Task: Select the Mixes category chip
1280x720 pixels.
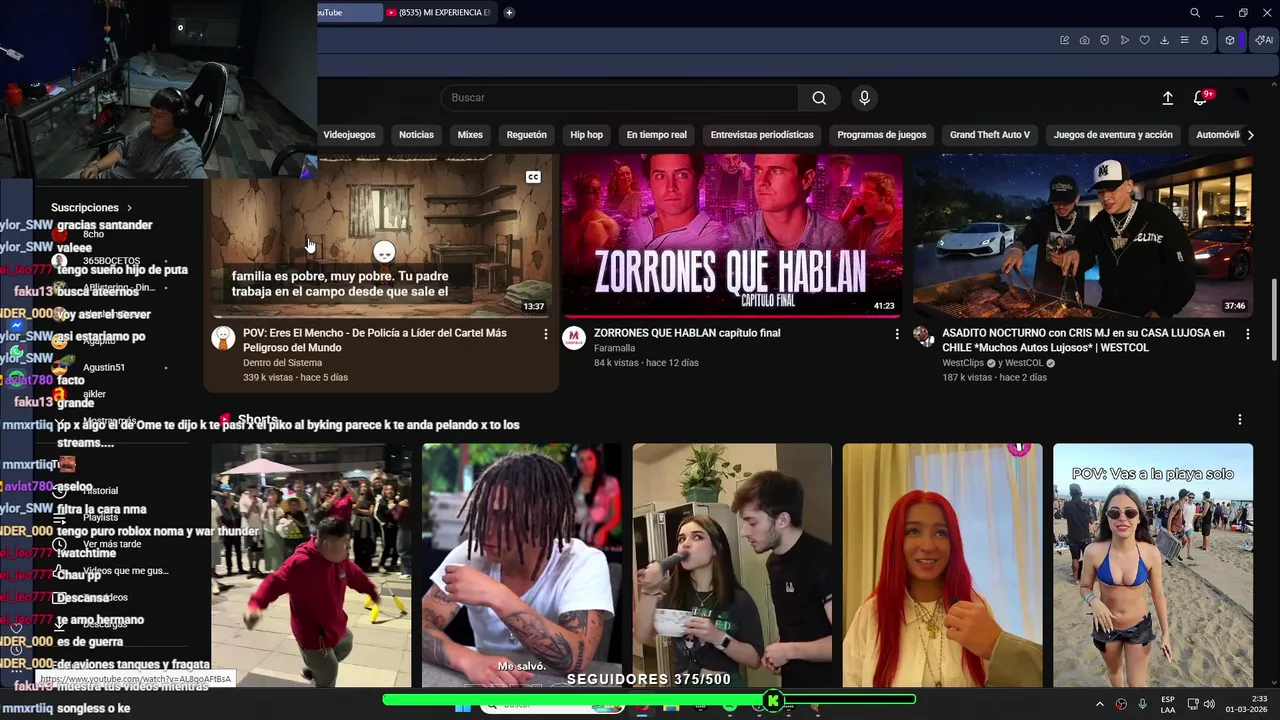Action: pyautogui.click(x=470, y=135)
